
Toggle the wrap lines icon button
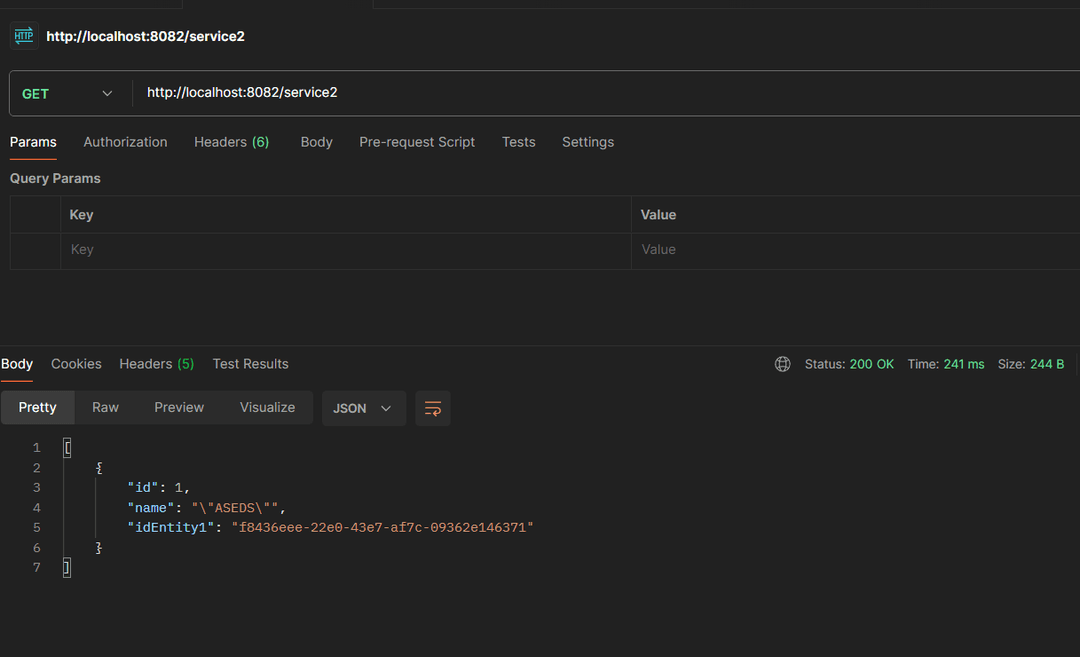pyautogui.click(x=433, y=408)
